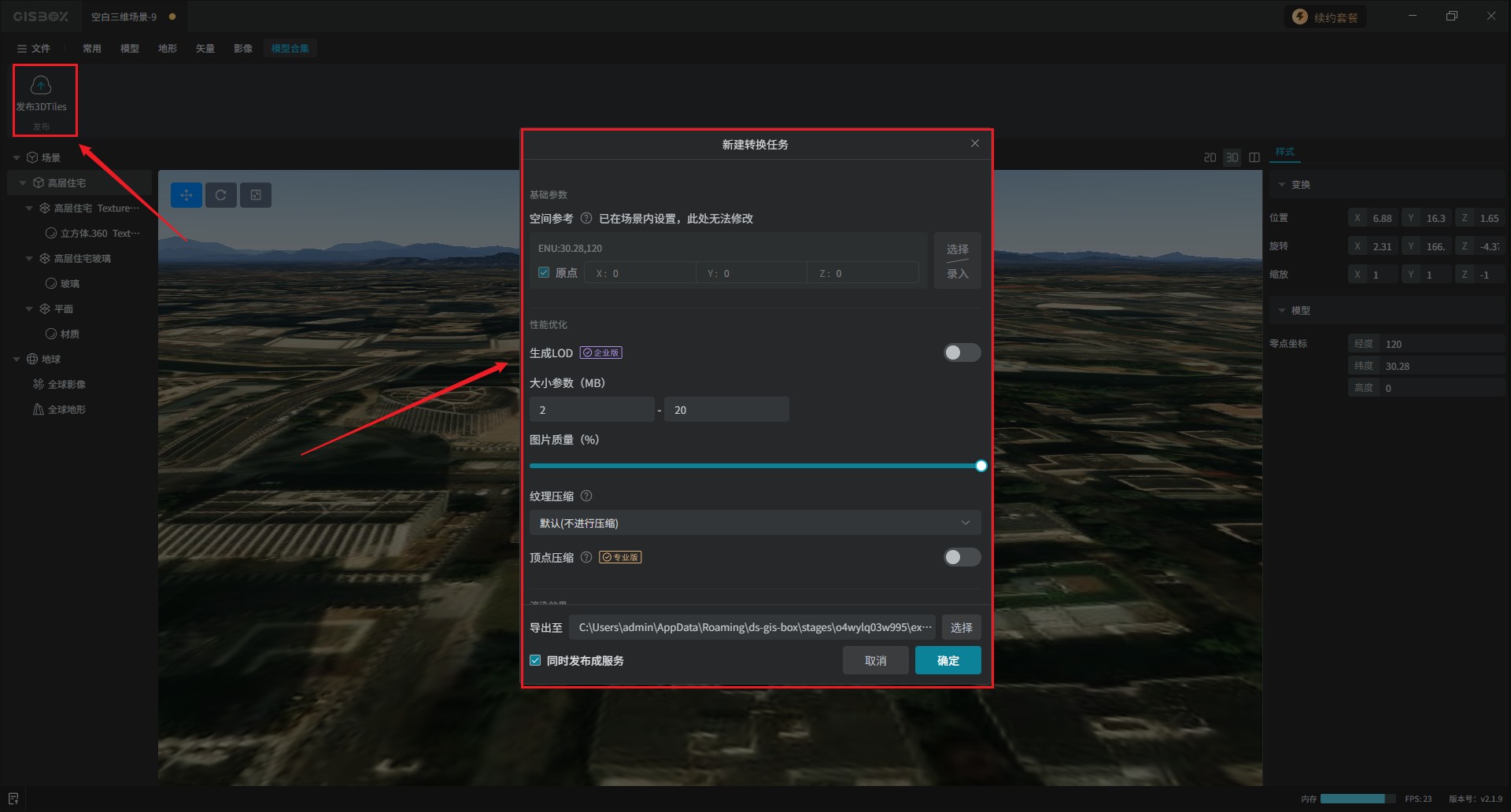1511x812 pixels.
Task: Turn on the 顶点压缩 switch
Action: tap(962, 557)
